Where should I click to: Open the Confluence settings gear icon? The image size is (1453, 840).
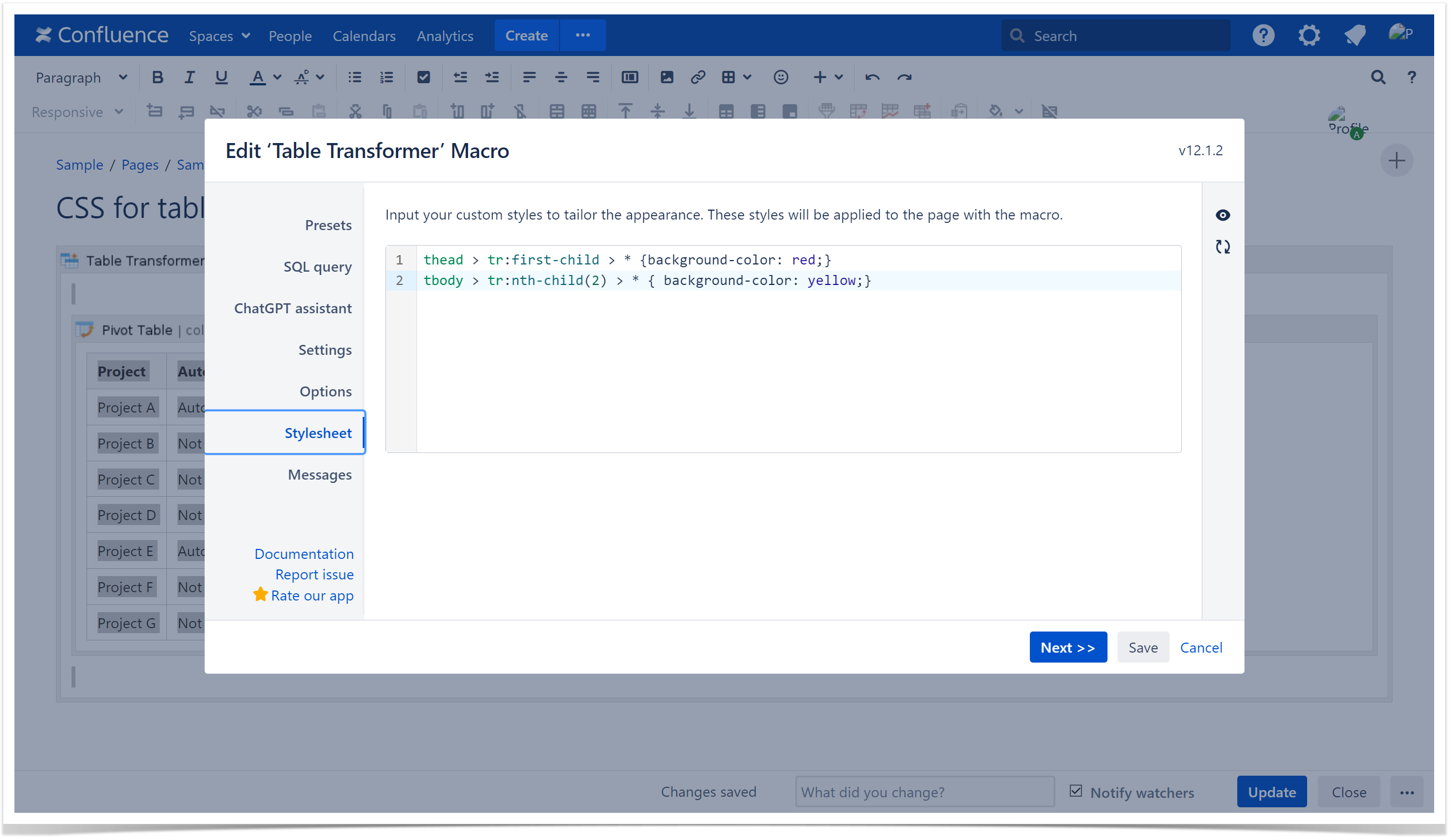1309,35
